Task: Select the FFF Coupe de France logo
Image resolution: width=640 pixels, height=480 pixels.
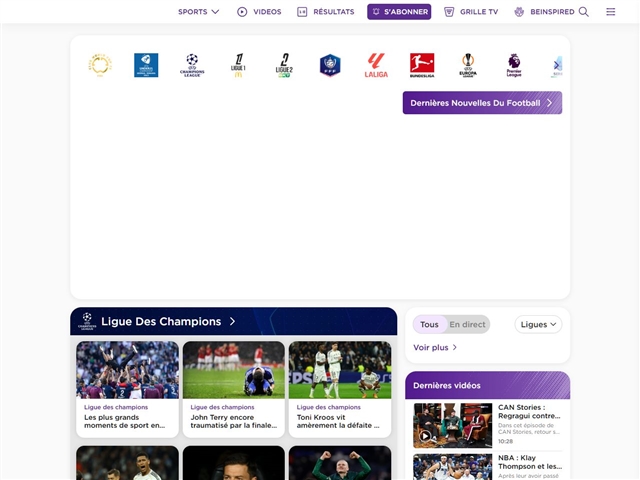Action: [x=330, y=65]
